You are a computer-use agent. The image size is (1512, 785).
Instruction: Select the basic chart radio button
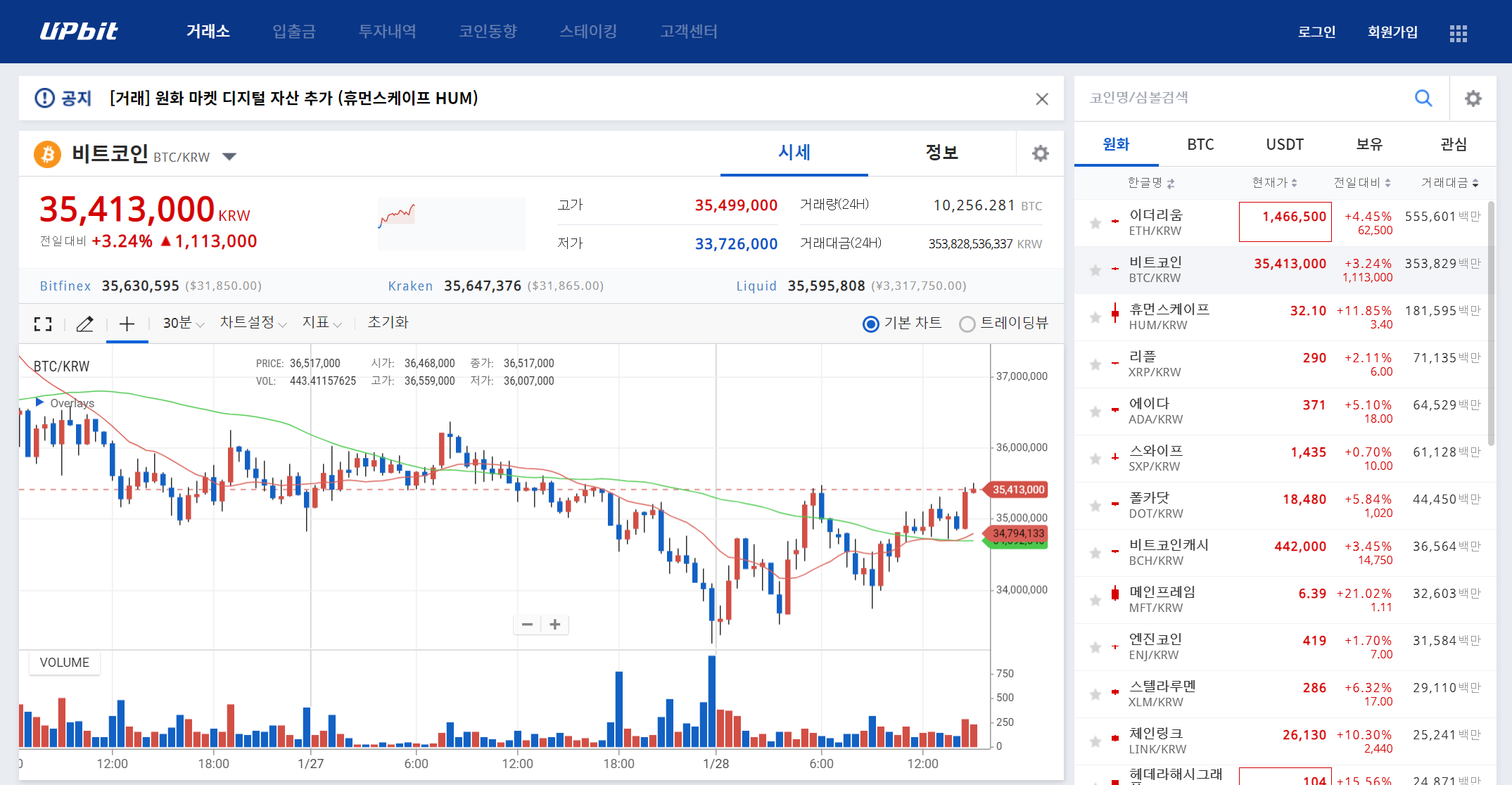pos(871,324)
